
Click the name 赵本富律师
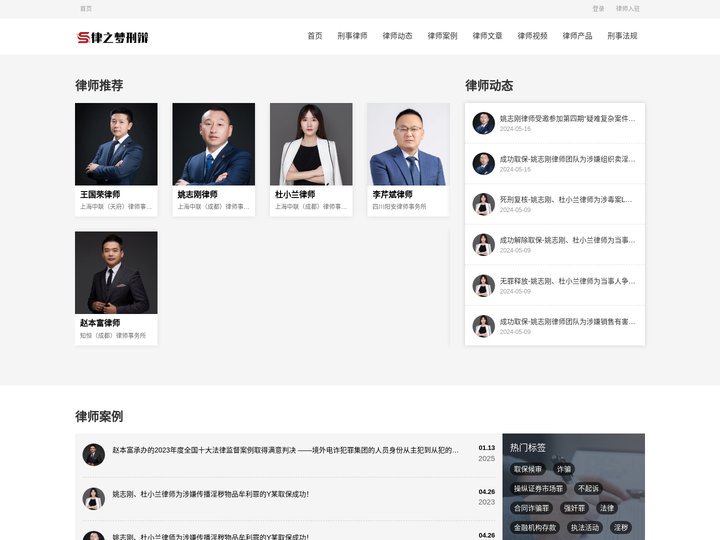click(x=100, y=323)
